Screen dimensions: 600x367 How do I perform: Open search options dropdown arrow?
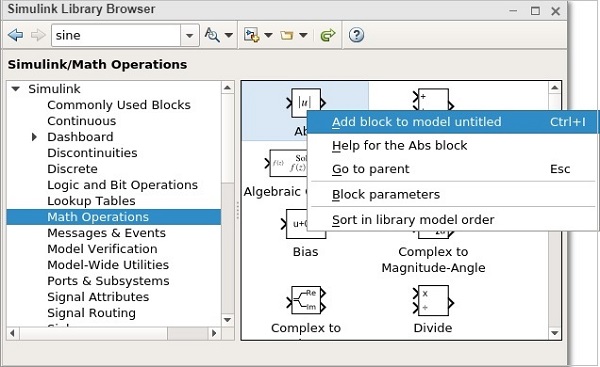pyautogui.click(x=229, y=36)
